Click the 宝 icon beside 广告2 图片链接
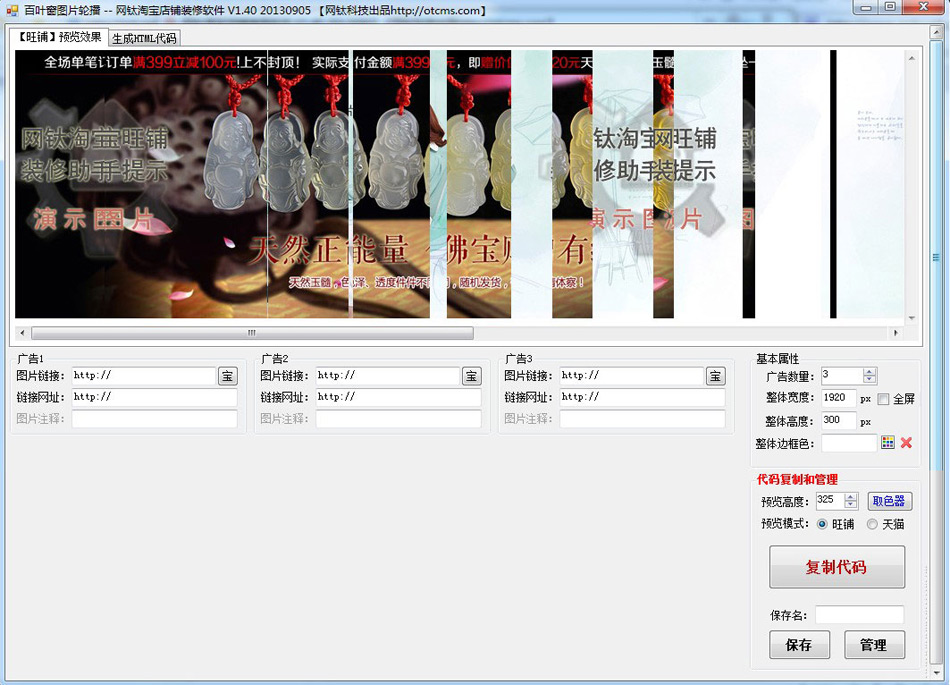This screenshot has width=950, height=685. [471, 376]
